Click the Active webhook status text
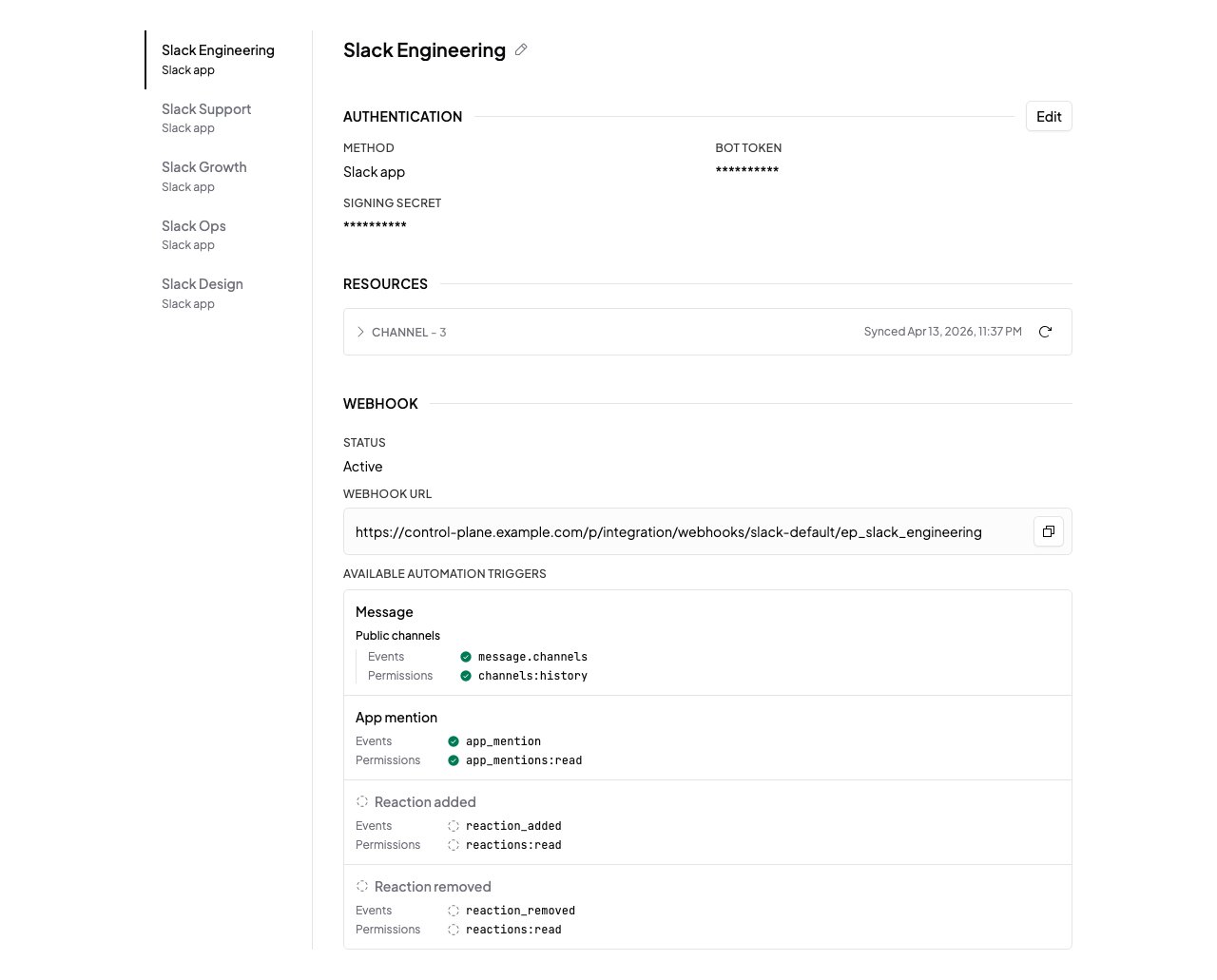Image resolution: width=1217 pixels, height=980 pixels. [362, 467]
